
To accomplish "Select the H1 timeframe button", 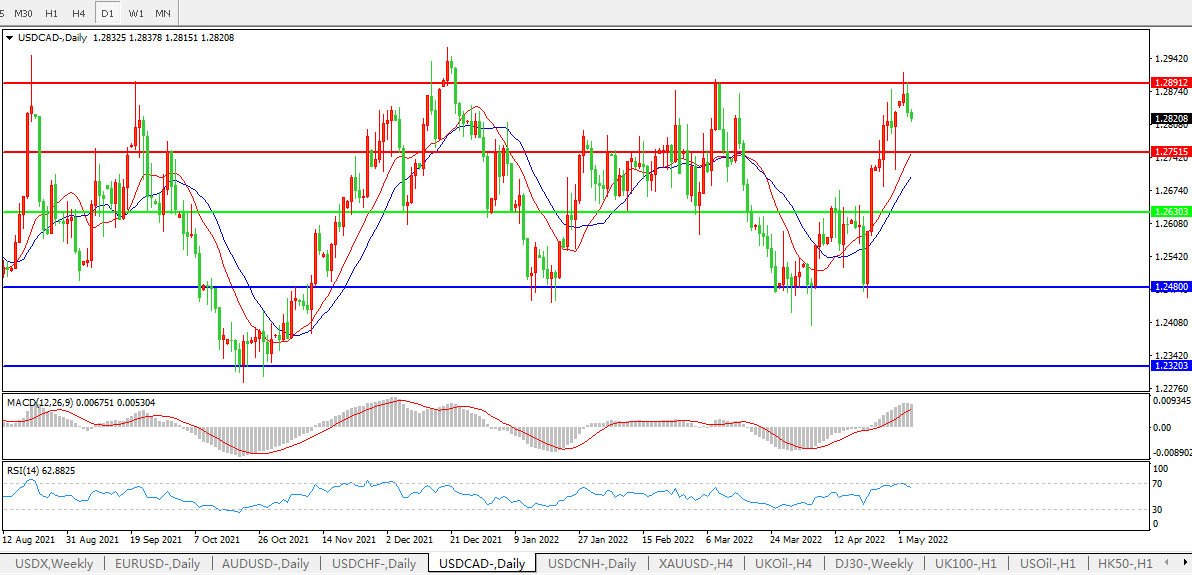I will pos(52,13).
